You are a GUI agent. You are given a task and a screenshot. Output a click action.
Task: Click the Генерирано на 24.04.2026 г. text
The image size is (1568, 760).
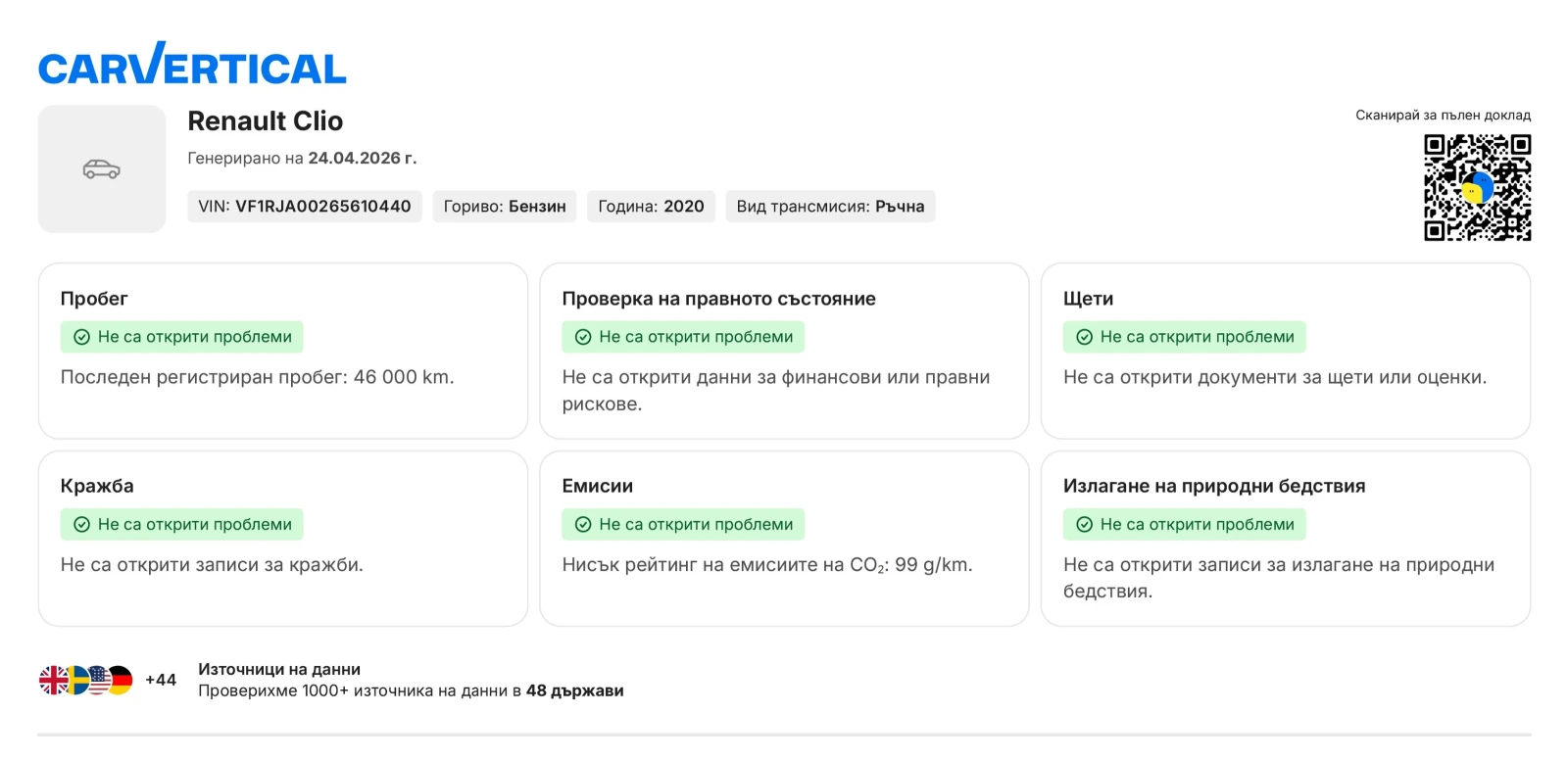[302, 159]
